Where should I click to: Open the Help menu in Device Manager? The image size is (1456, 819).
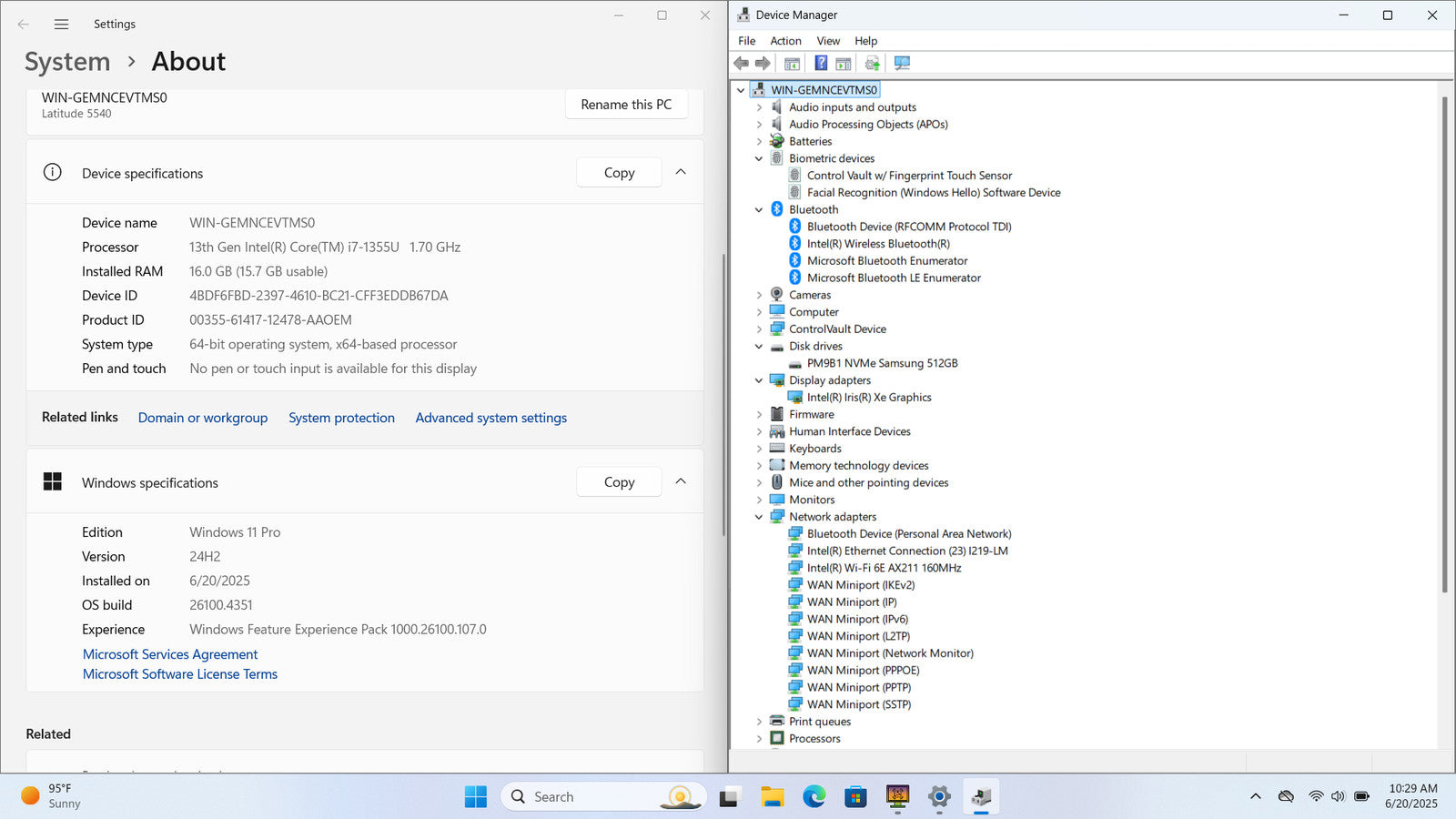(x=865, y=41)
